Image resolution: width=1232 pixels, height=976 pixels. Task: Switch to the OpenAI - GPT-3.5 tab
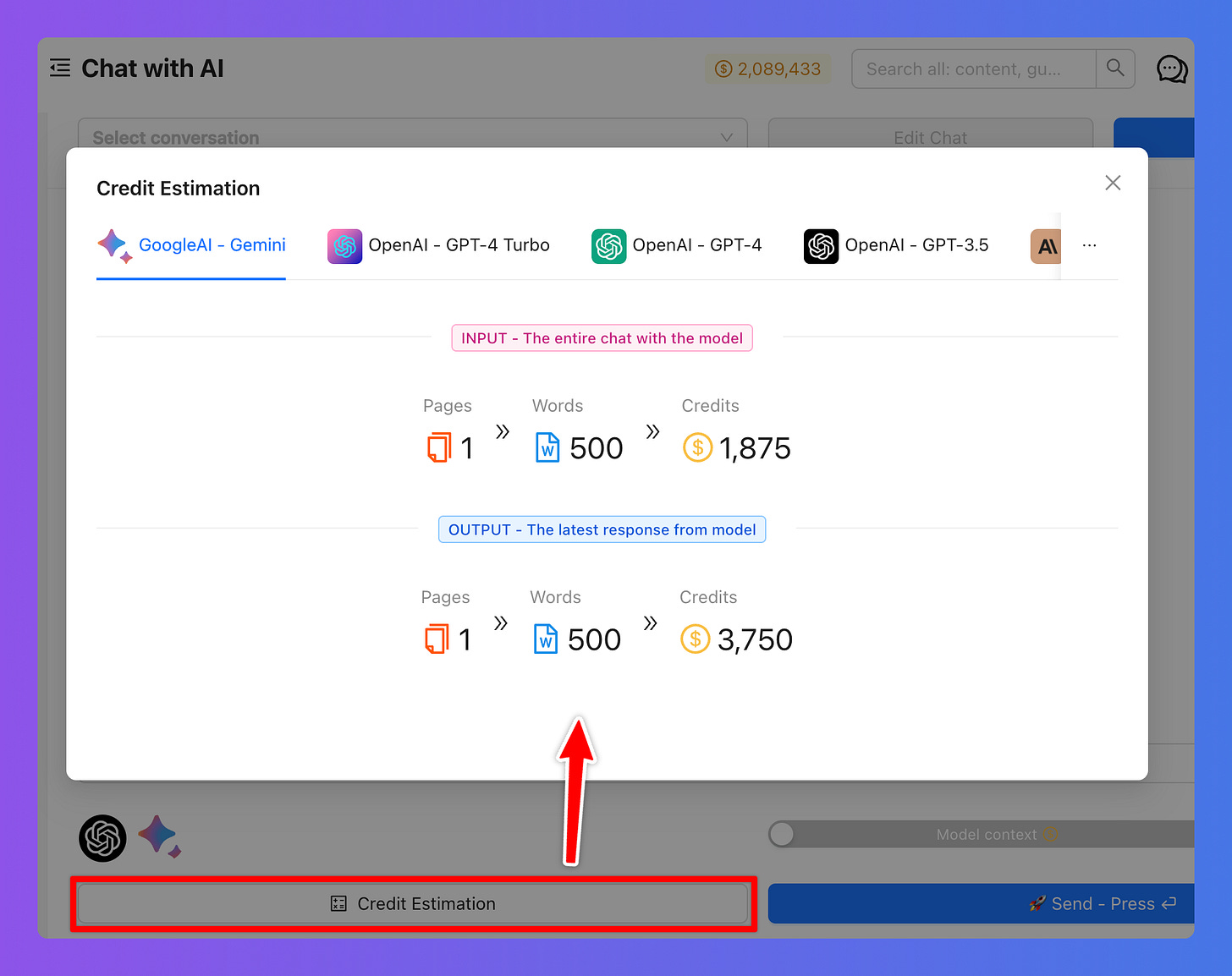pos(896,246)
